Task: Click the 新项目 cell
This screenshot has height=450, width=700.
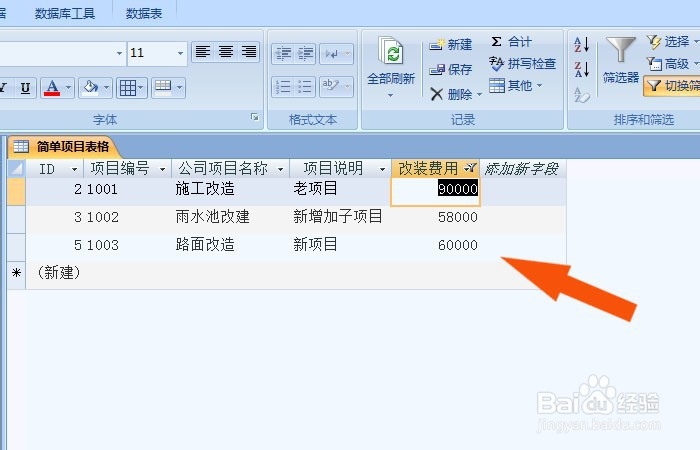Action: [x=340, y=245]
